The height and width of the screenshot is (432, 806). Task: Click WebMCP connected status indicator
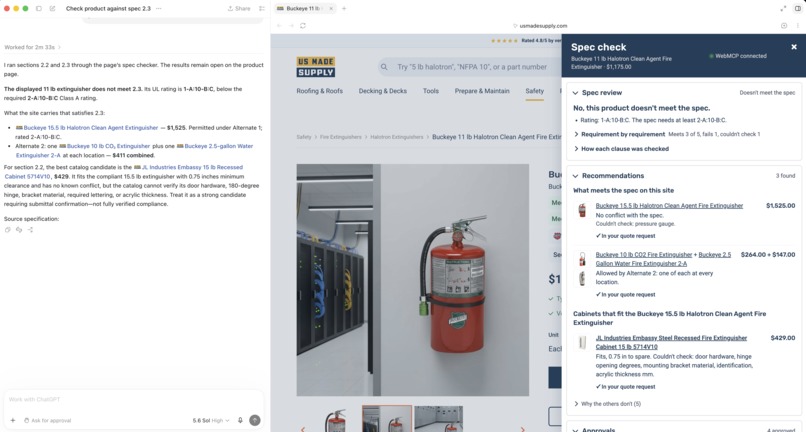tap(738, 56)
